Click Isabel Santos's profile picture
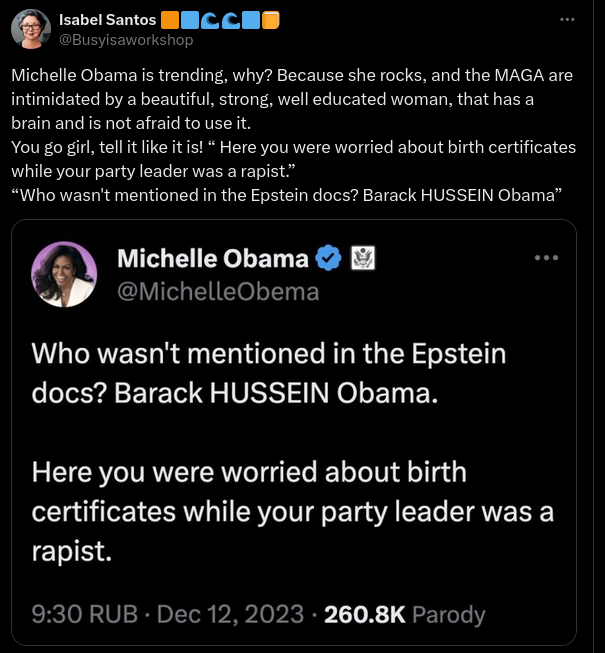Viewport: 605px width, 653px height. click(x=31, y=29)
